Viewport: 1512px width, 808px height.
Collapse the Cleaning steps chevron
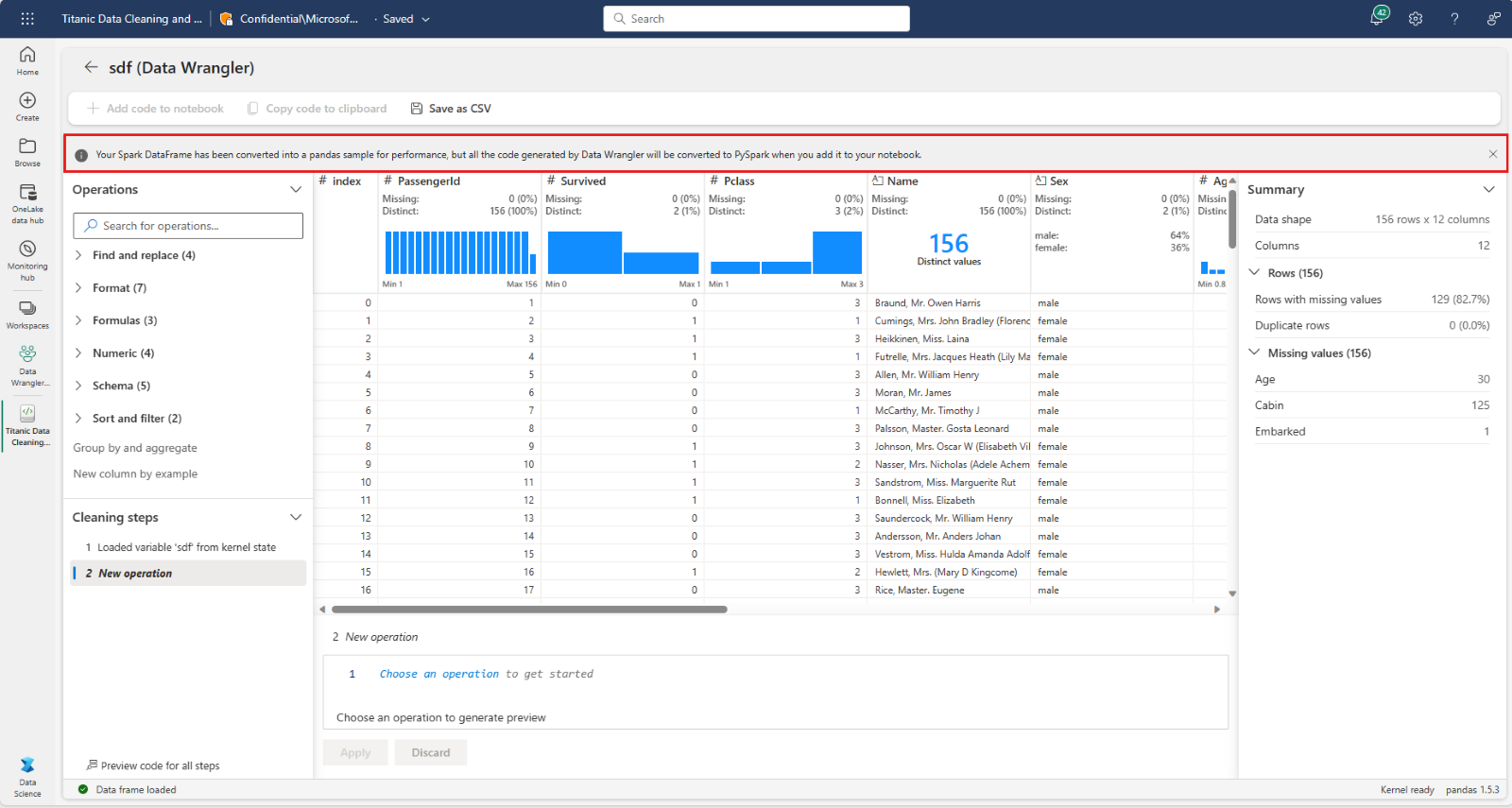point(296,518)
